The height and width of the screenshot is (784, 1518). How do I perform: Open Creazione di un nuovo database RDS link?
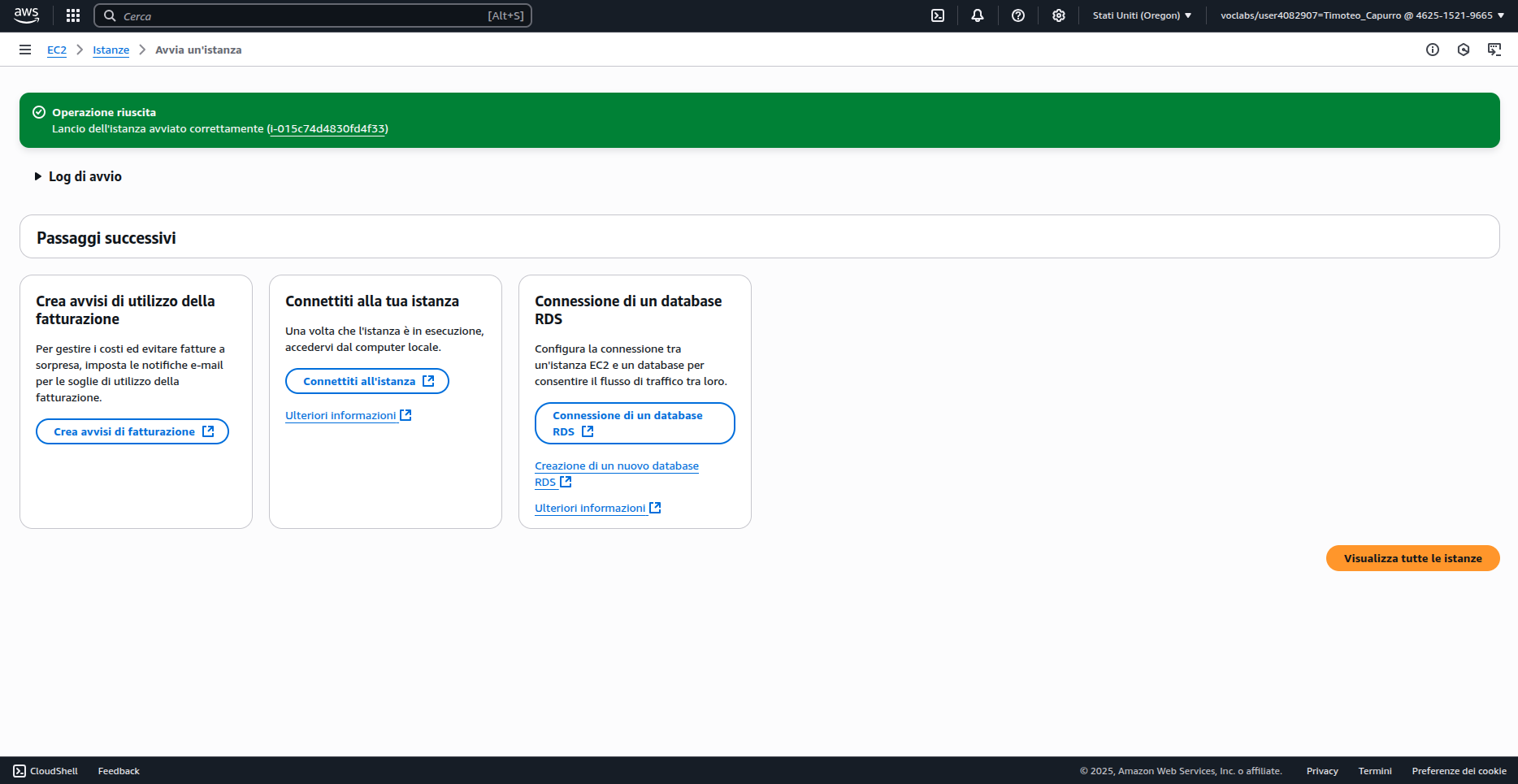coord(617,474)
